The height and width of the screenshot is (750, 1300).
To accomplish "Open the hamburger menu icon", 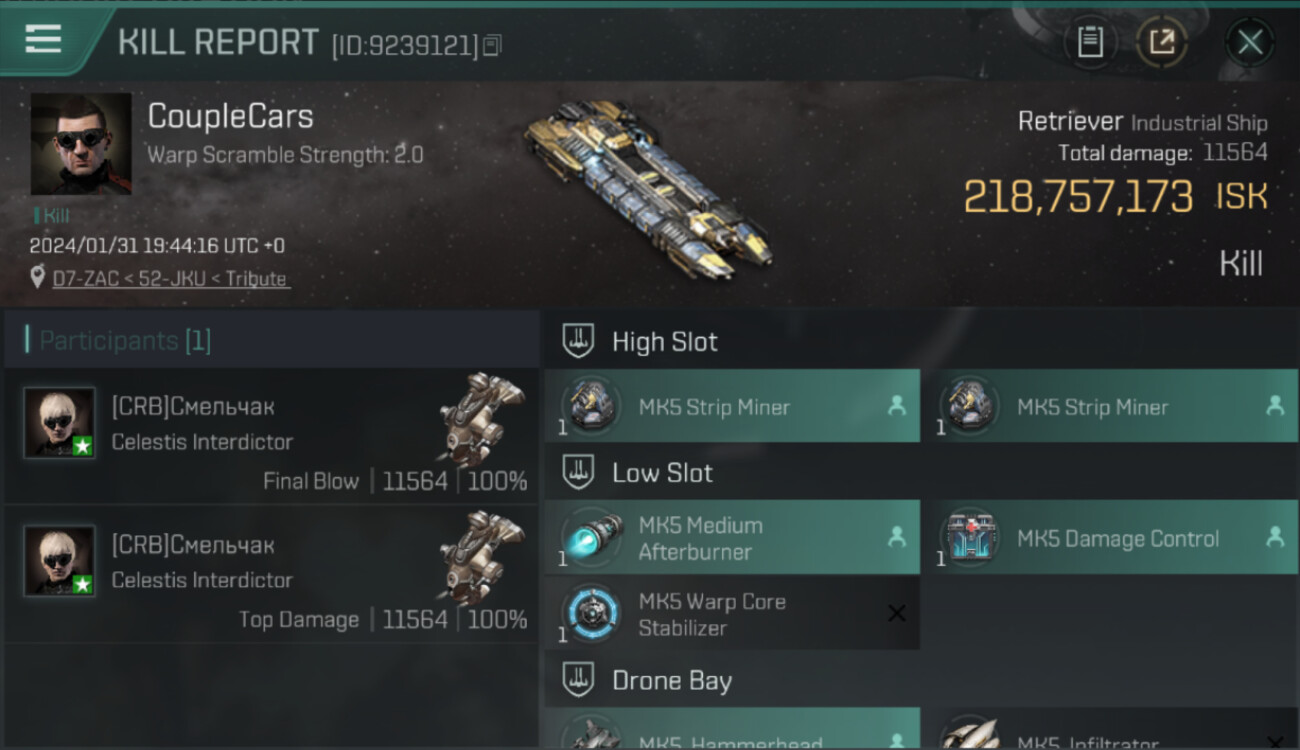I will point(43,39).
